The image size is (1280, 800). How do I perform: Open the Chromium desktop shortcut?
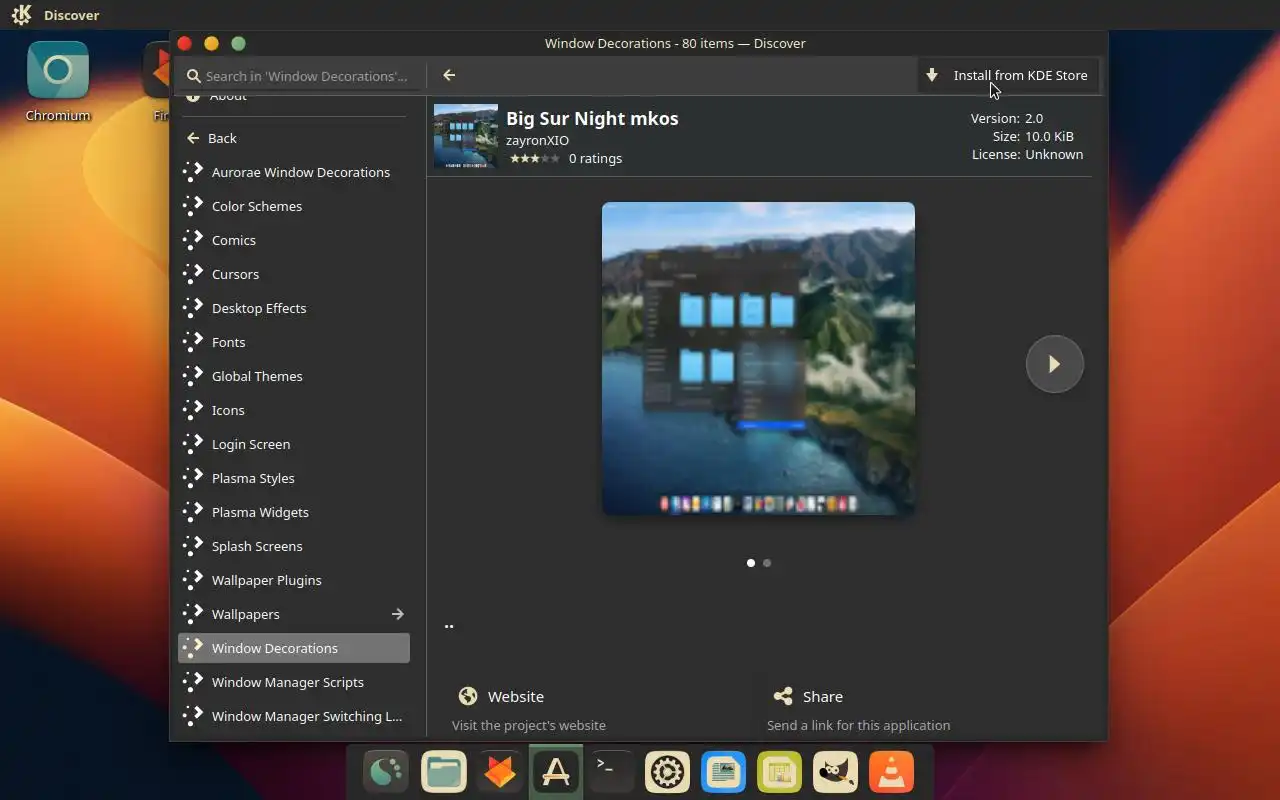coord(58,82)
